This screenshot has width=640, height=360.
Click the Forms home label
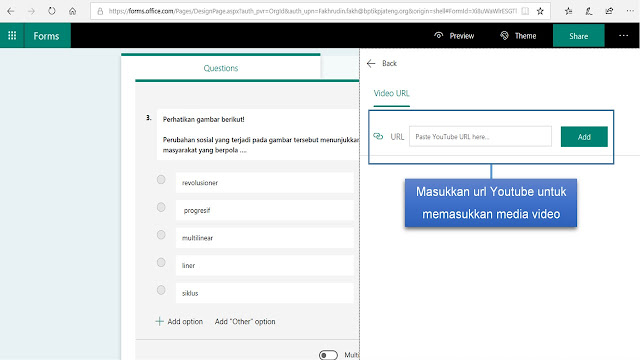pos(47,36)
